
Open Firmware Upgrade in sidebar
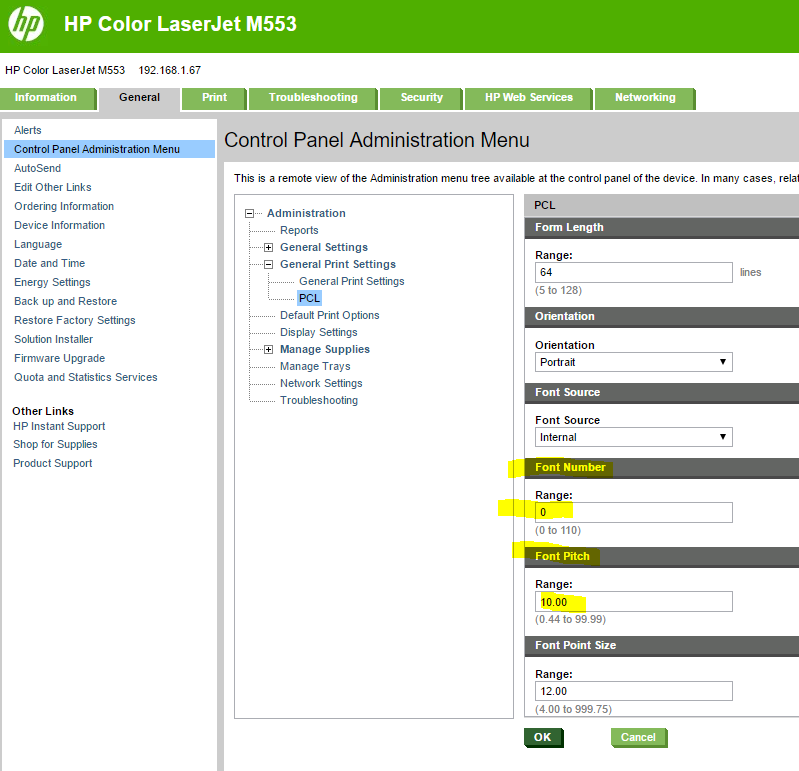[59, 358]
